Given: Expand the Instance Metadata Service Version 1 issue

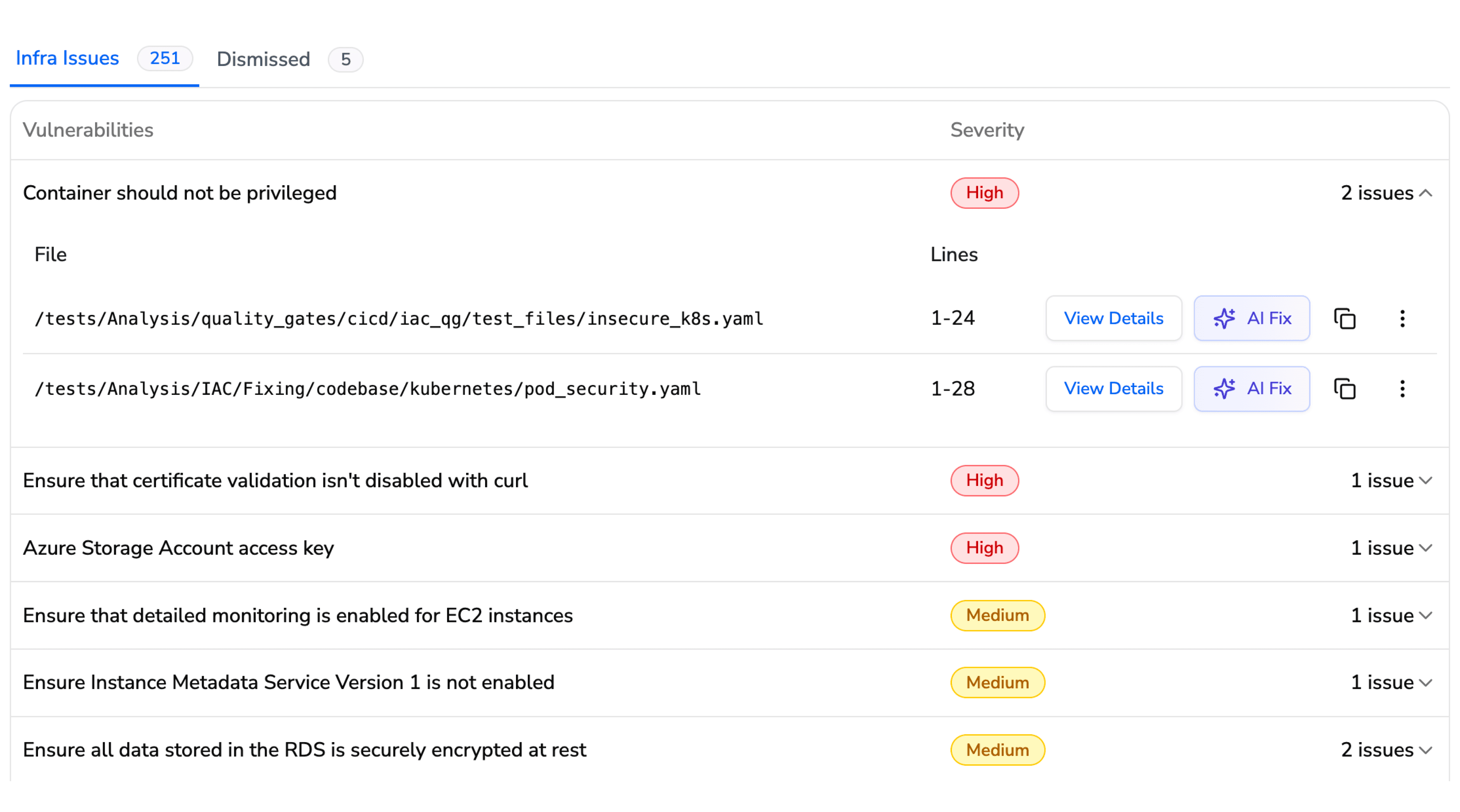Looking at the screenshot, I should tap(1392, 682).
